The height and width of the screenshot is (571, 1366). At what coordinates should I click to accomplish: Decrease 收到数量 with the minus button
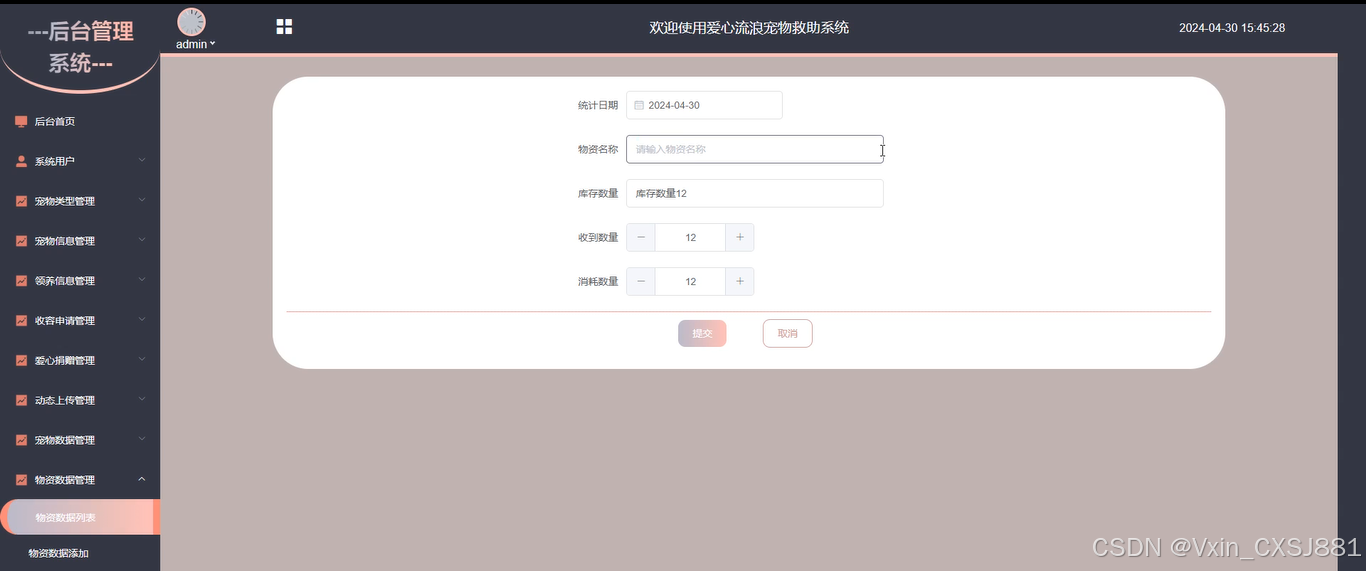click(x=641, y=237)
